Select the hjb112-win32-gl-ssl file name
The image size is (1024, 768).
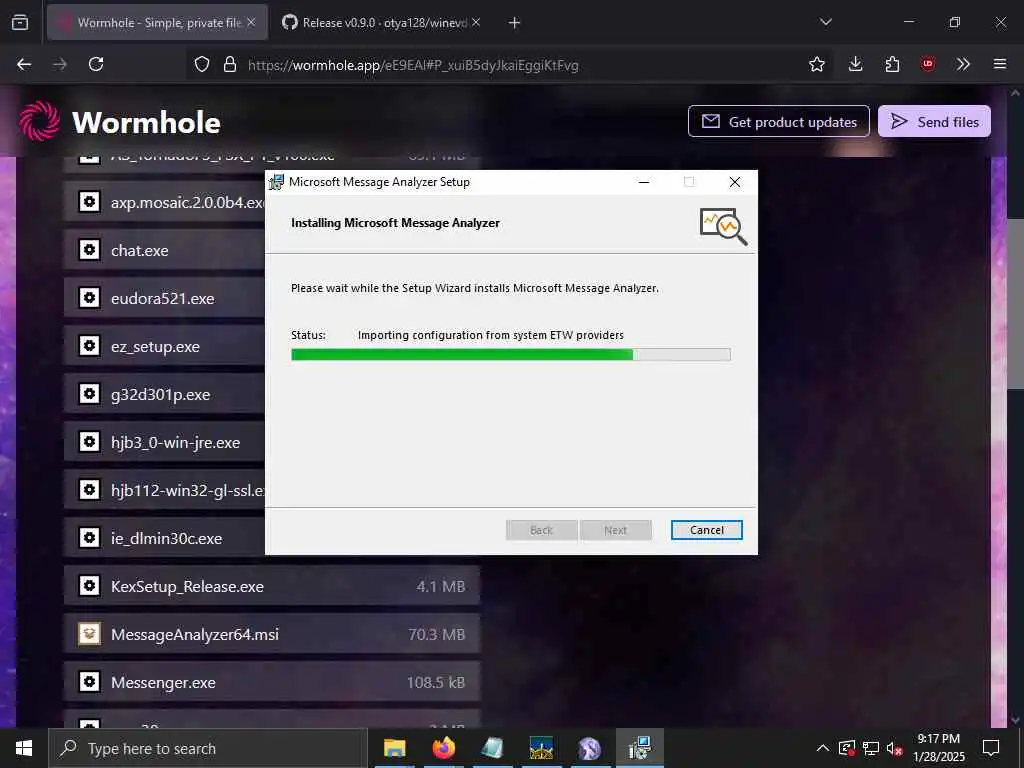[187, 490]
